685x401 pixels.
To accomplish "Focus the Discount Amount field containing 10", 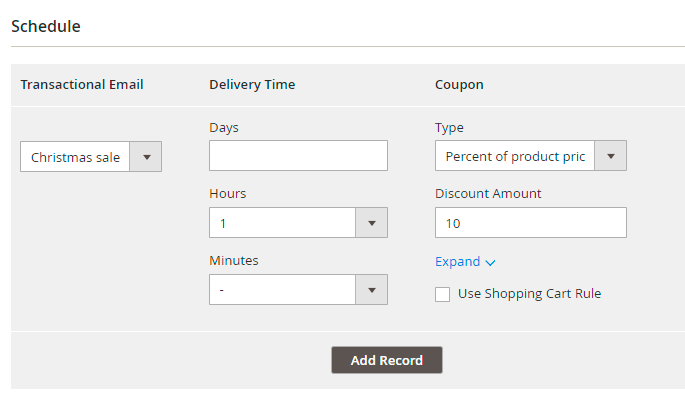I will [x=531, y=223].
